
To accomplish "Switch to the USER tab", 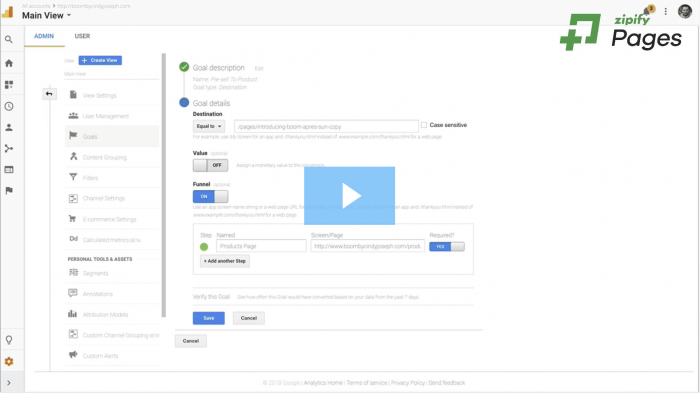I will (82, 36).
